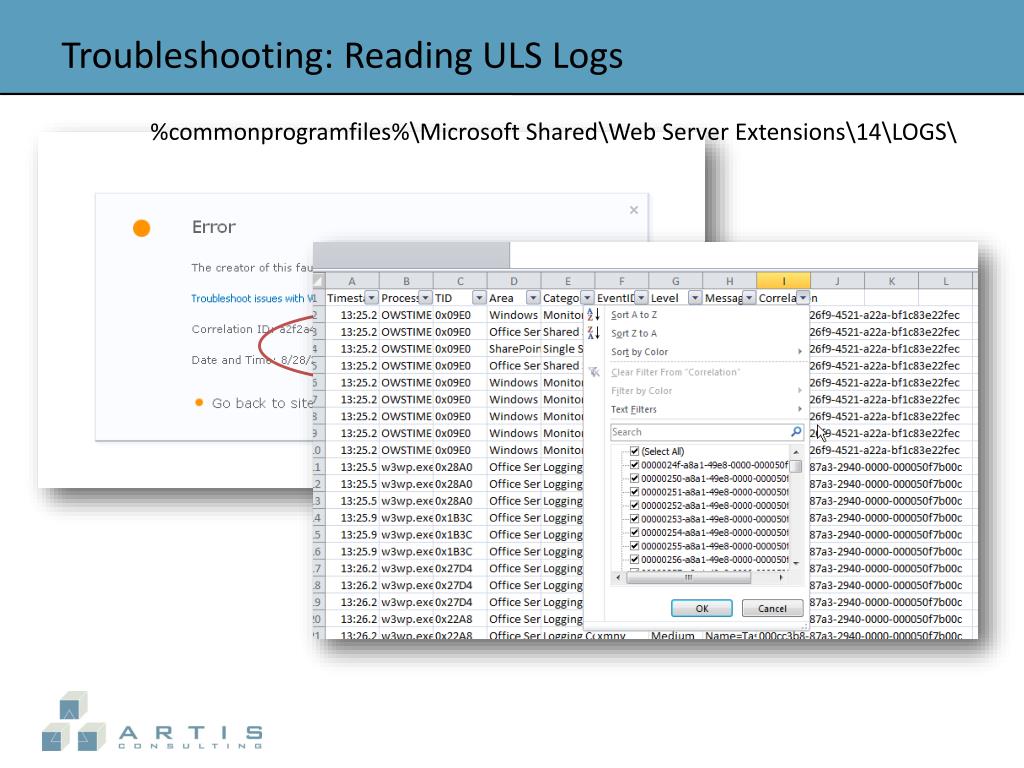Click the filter list vertical scrollbar thumb
This screenshot has width=1024, height=768.
795,466
